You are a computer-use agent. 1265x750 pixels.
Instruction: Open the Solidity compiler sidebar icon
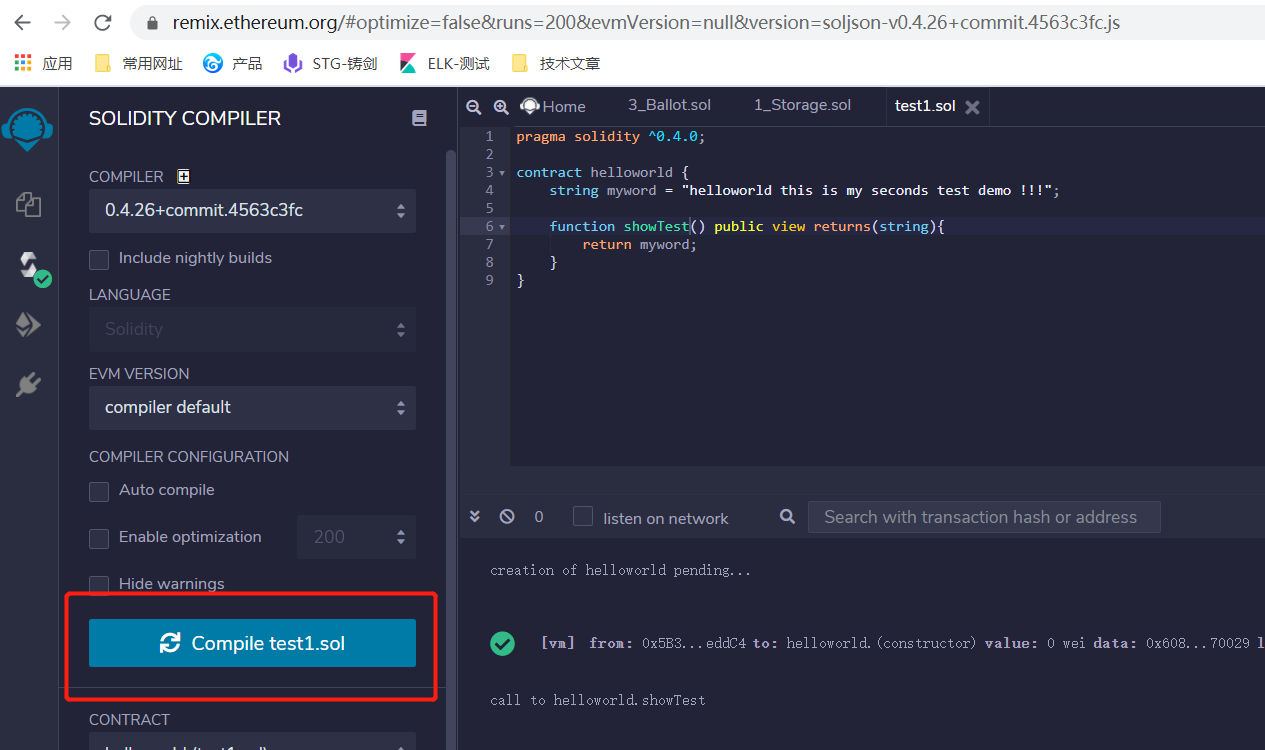(x=30, y=266)
